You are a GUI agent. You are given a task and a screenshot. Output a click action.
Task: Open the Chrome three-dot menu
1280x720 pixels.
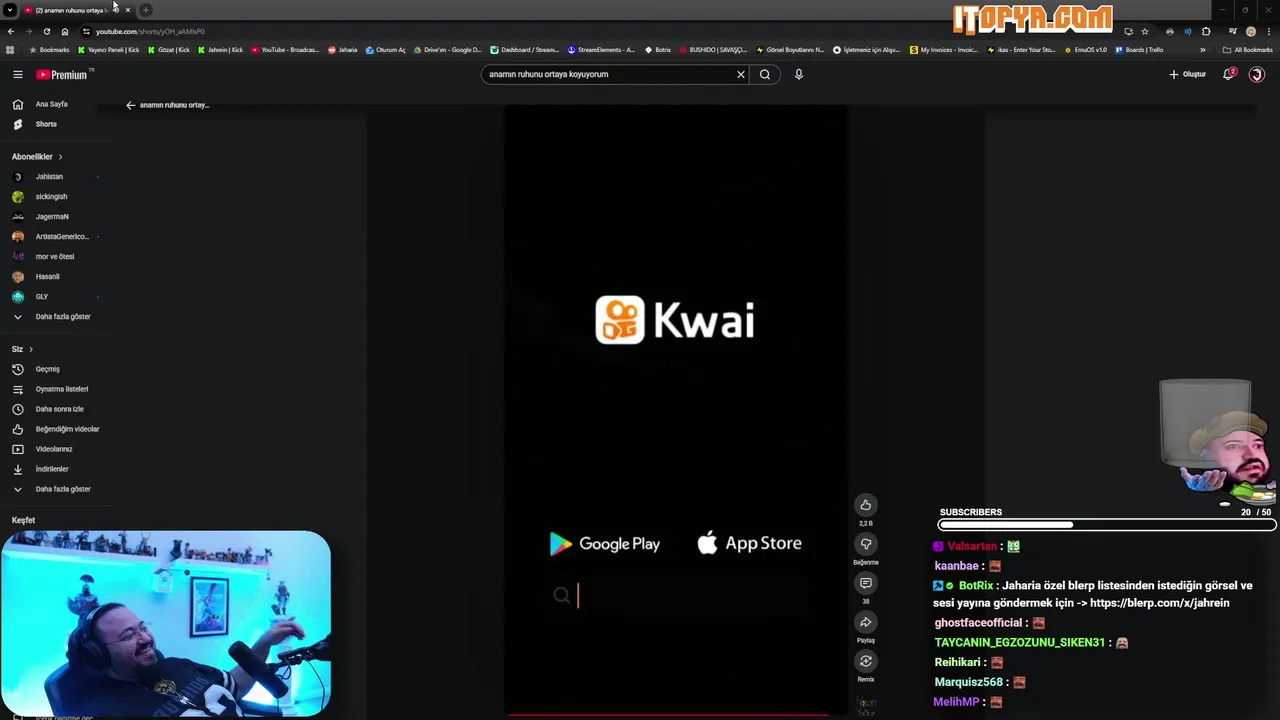tap(1269, 31)
